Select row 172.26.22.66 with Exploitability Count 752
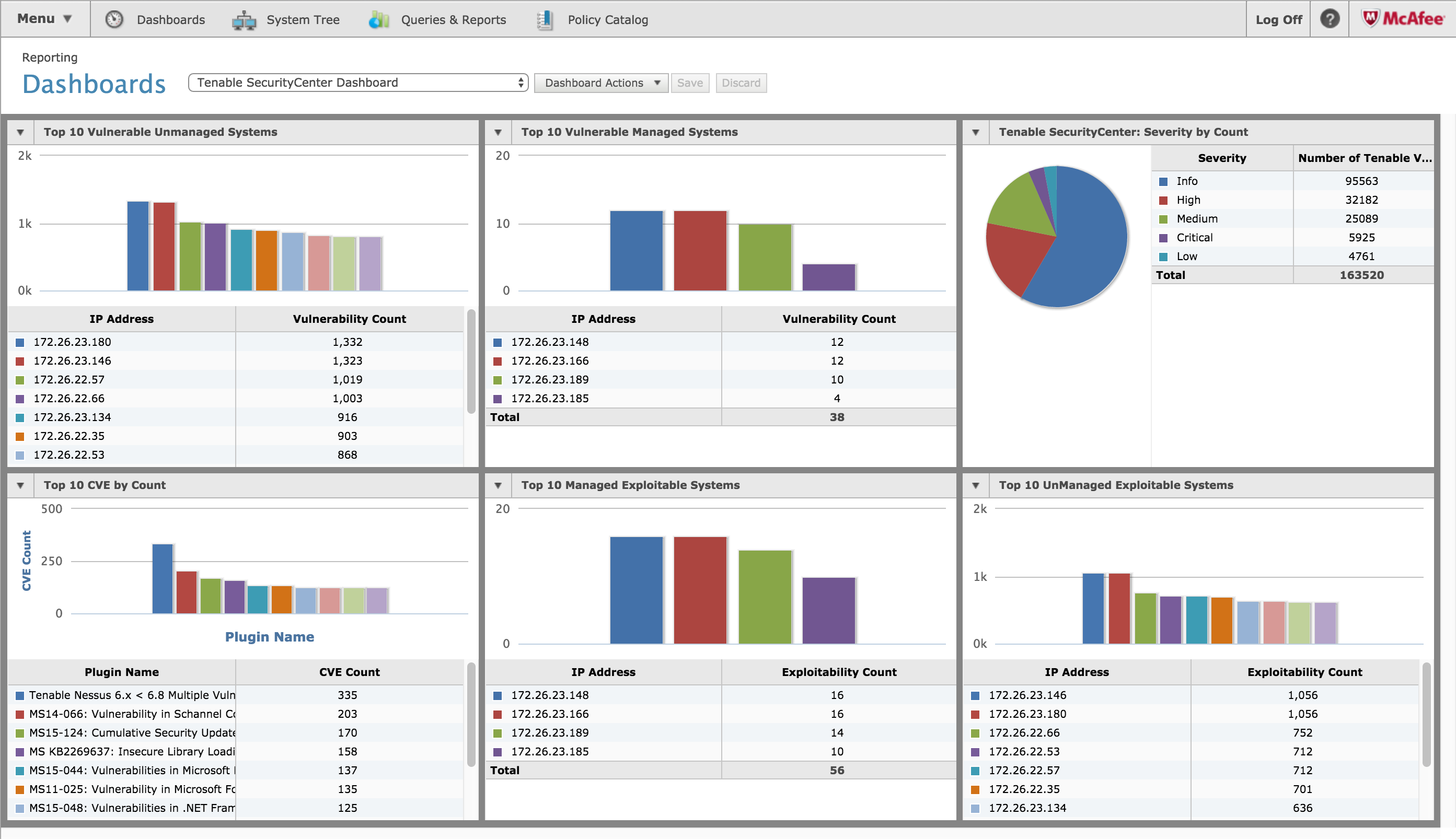The image size is (1456, 839). (x=1191, y=733)
